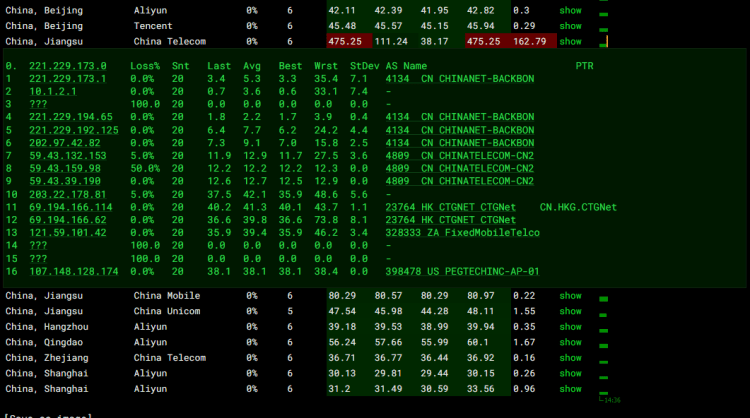Screen dimensions: 750x418
Task: Open hop 8 IP 59.43.159.98
Action: point(65,168)
